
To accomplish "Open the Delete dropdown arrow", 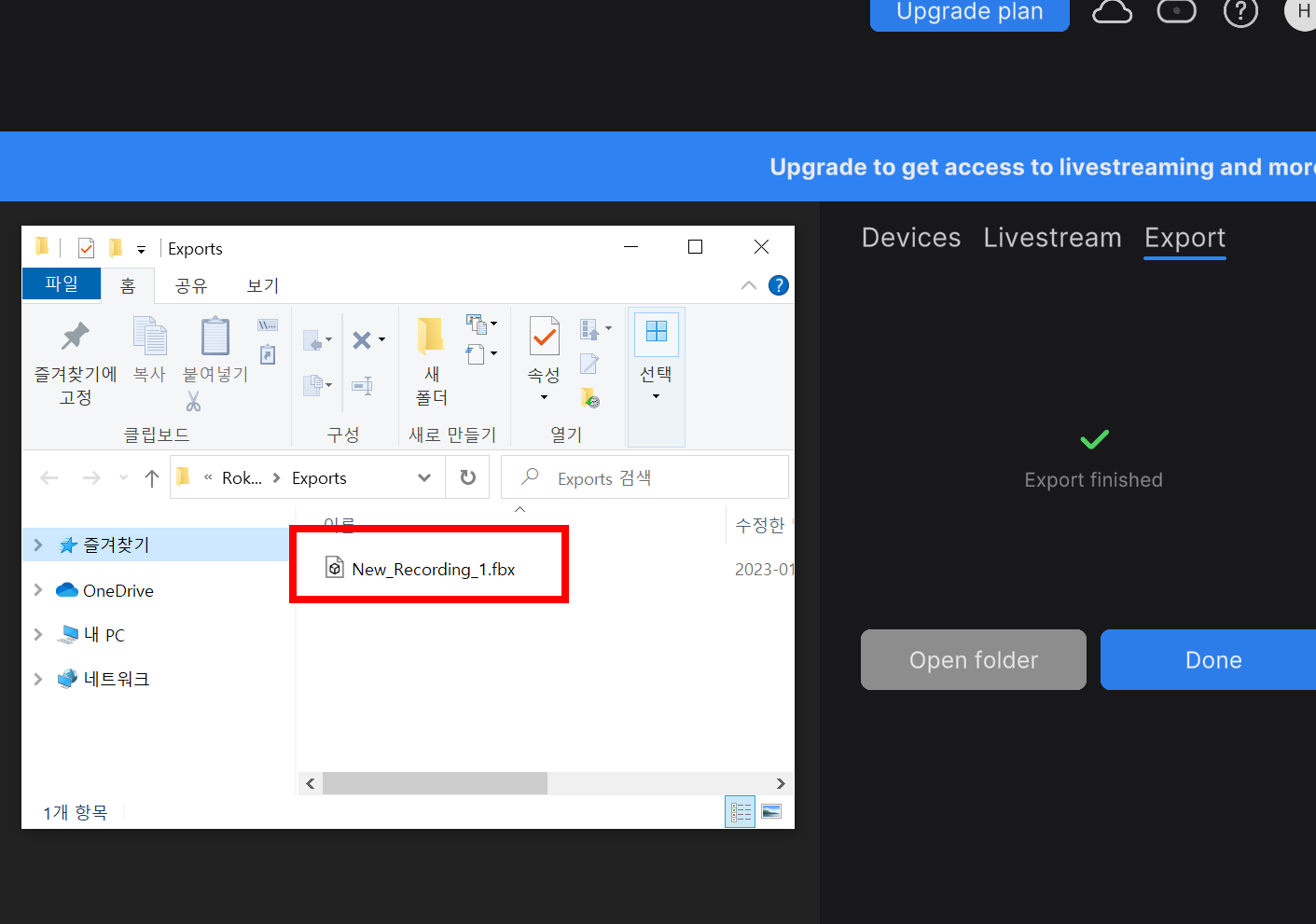I will 381,340.
